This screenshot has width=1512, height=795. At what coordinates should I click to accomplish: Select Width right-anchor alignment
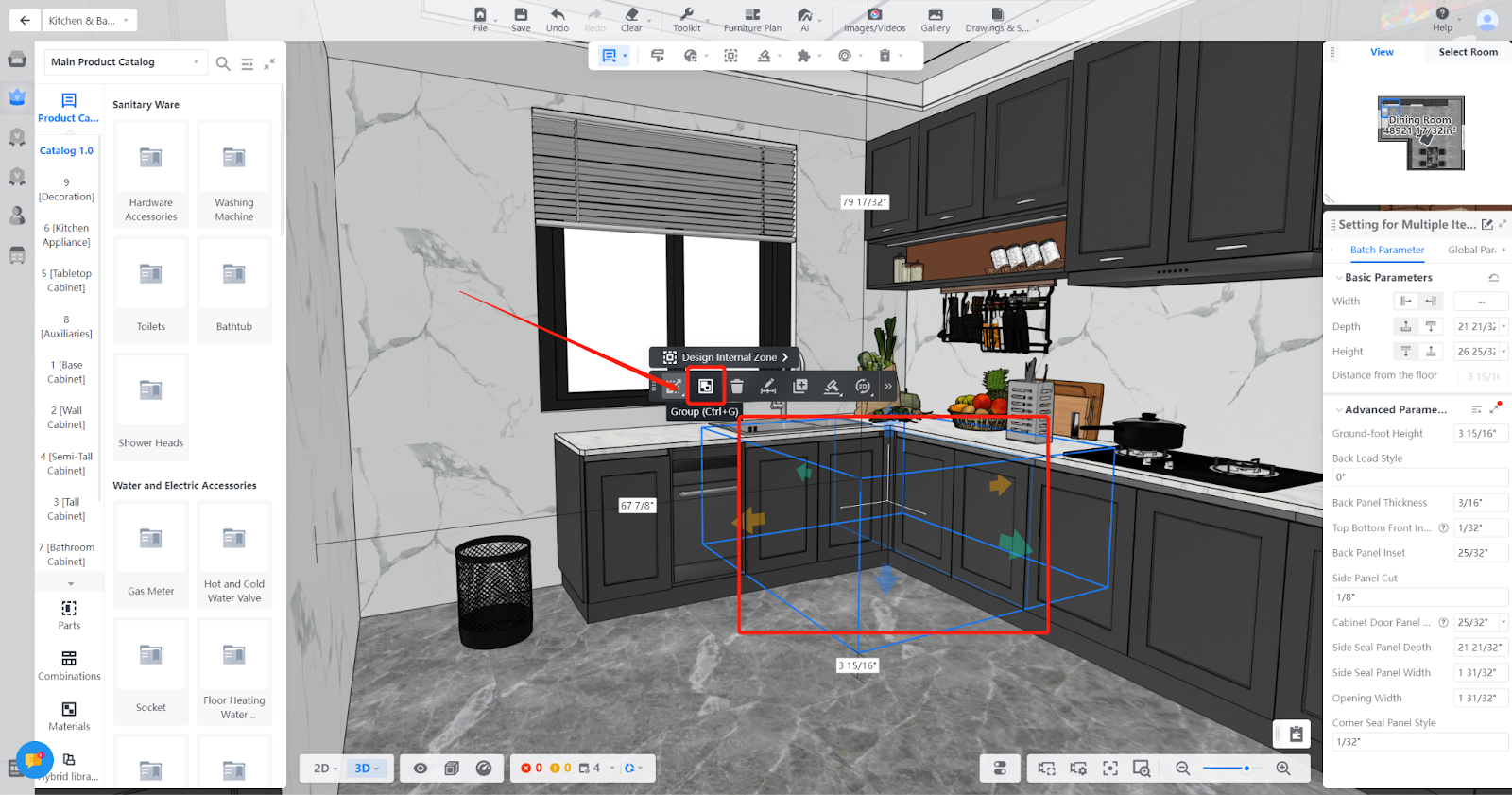click(1431, 302)
